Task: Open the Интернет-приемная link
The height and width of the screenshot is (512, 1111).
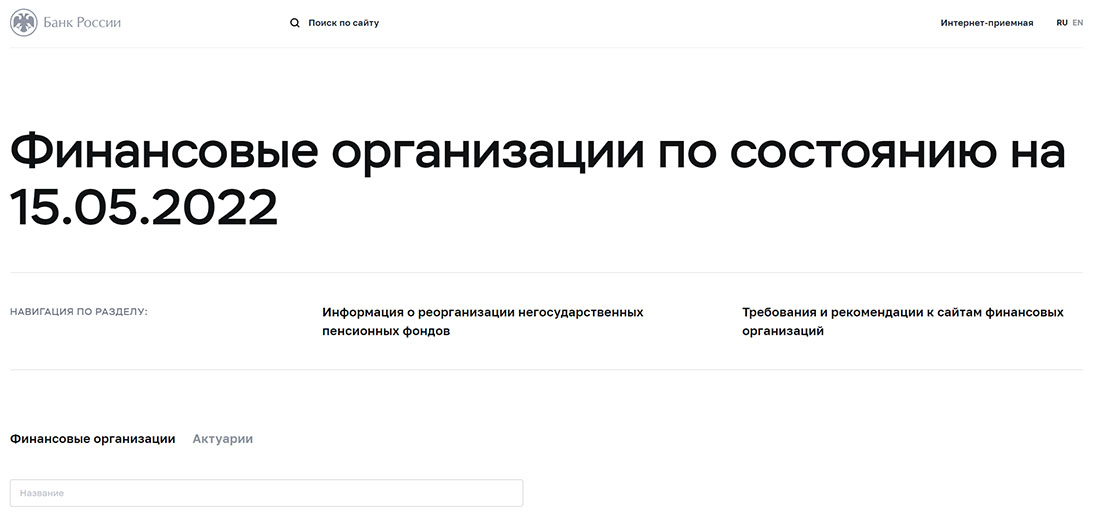Action: point(986,23)
